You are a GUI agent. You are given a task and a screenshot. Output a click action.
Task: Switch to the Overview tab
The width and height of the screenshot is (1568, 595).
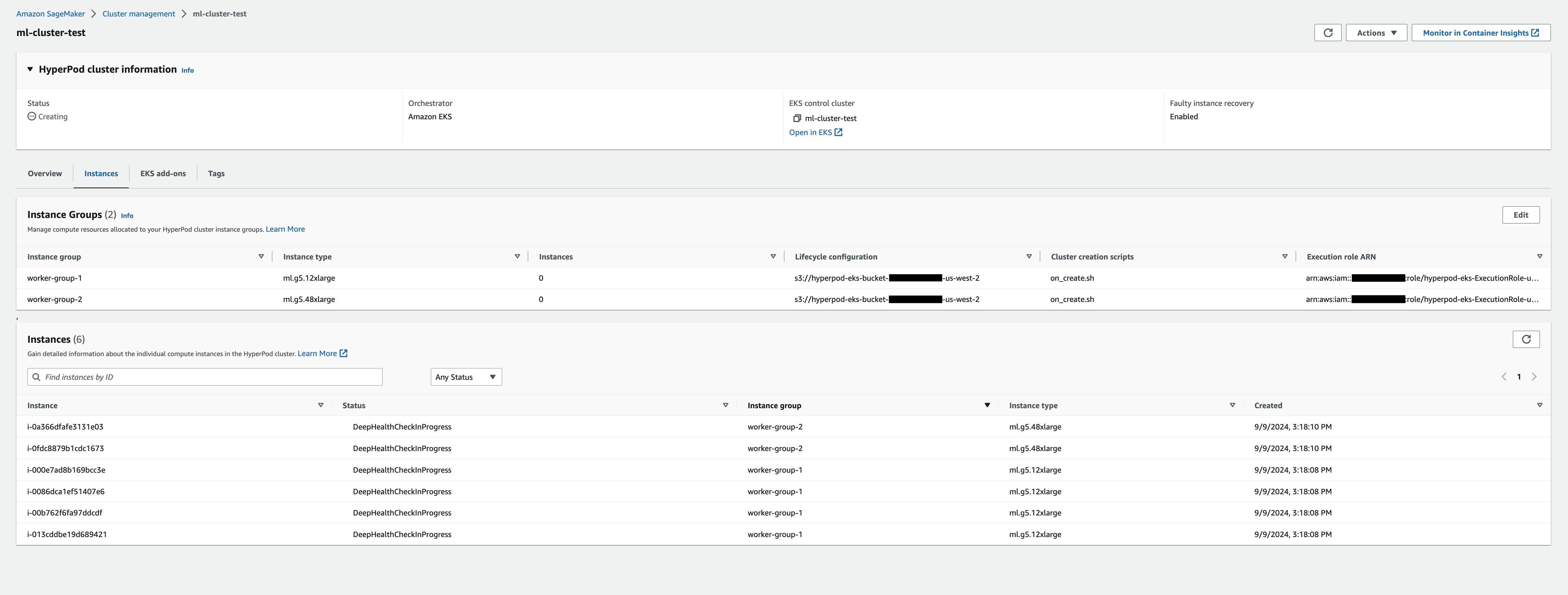(45, 173)
